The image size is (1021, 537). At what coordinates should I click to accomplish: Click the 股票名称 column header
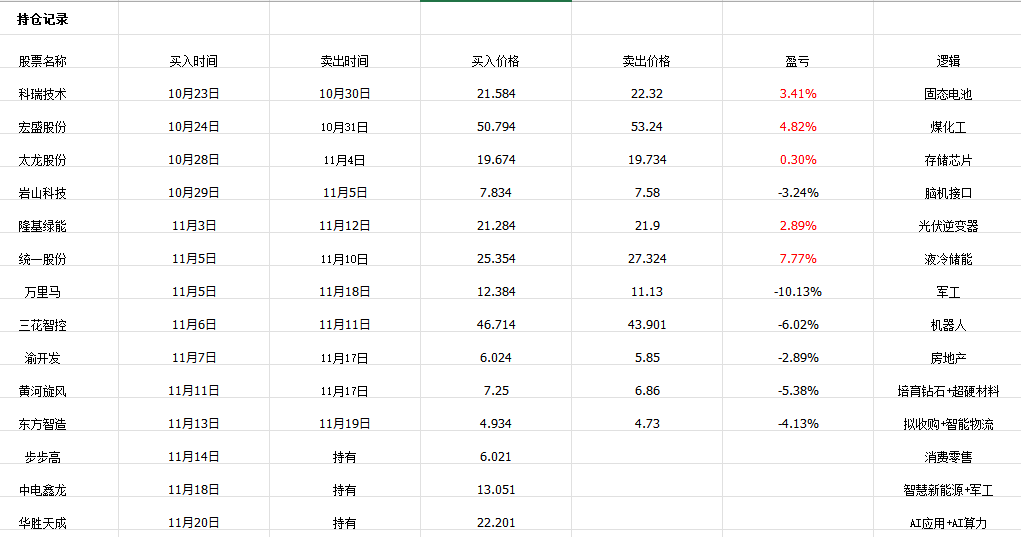pyautogui.click(x=42, y=61)
